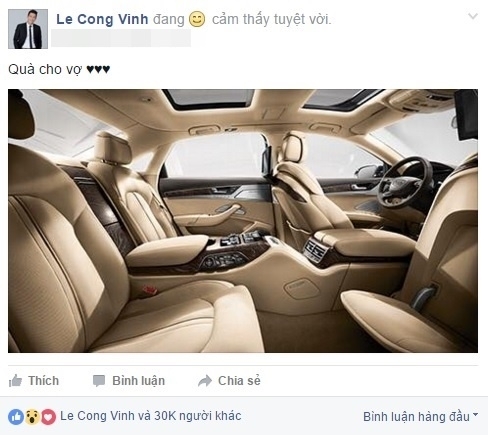Viewport: 488px width, 435px height.
Task: Open the yellow Wow reaction icon list
Action: click(x=32, y=417)
